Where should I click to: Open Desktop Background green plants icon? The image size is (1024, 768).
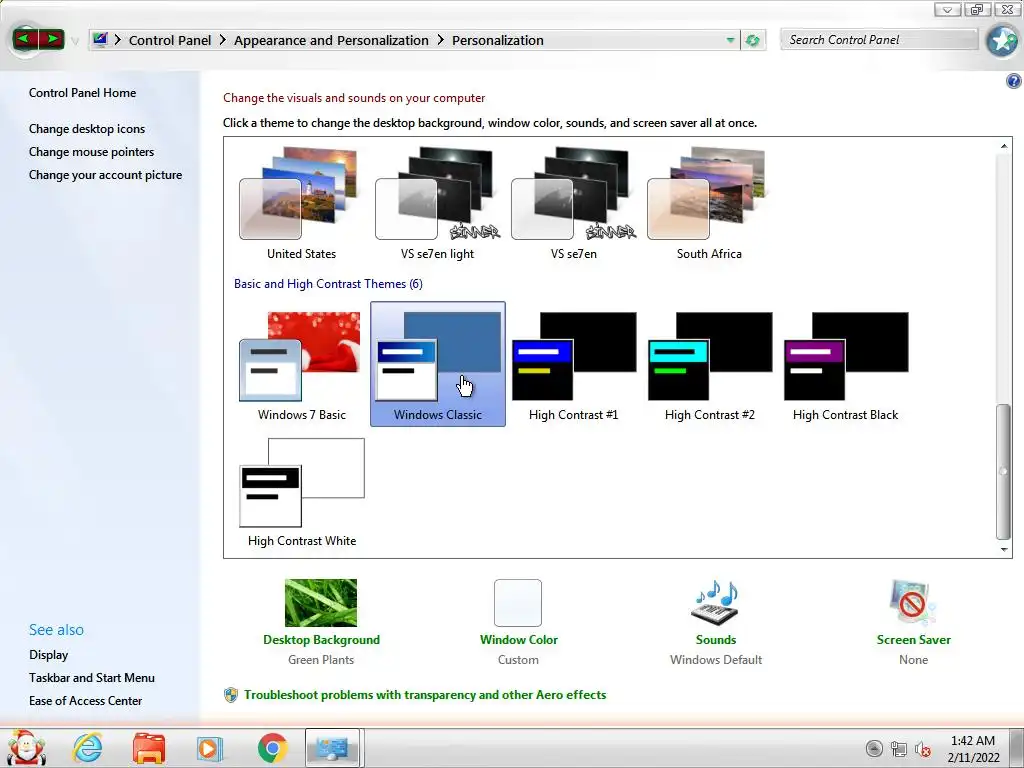321,603
